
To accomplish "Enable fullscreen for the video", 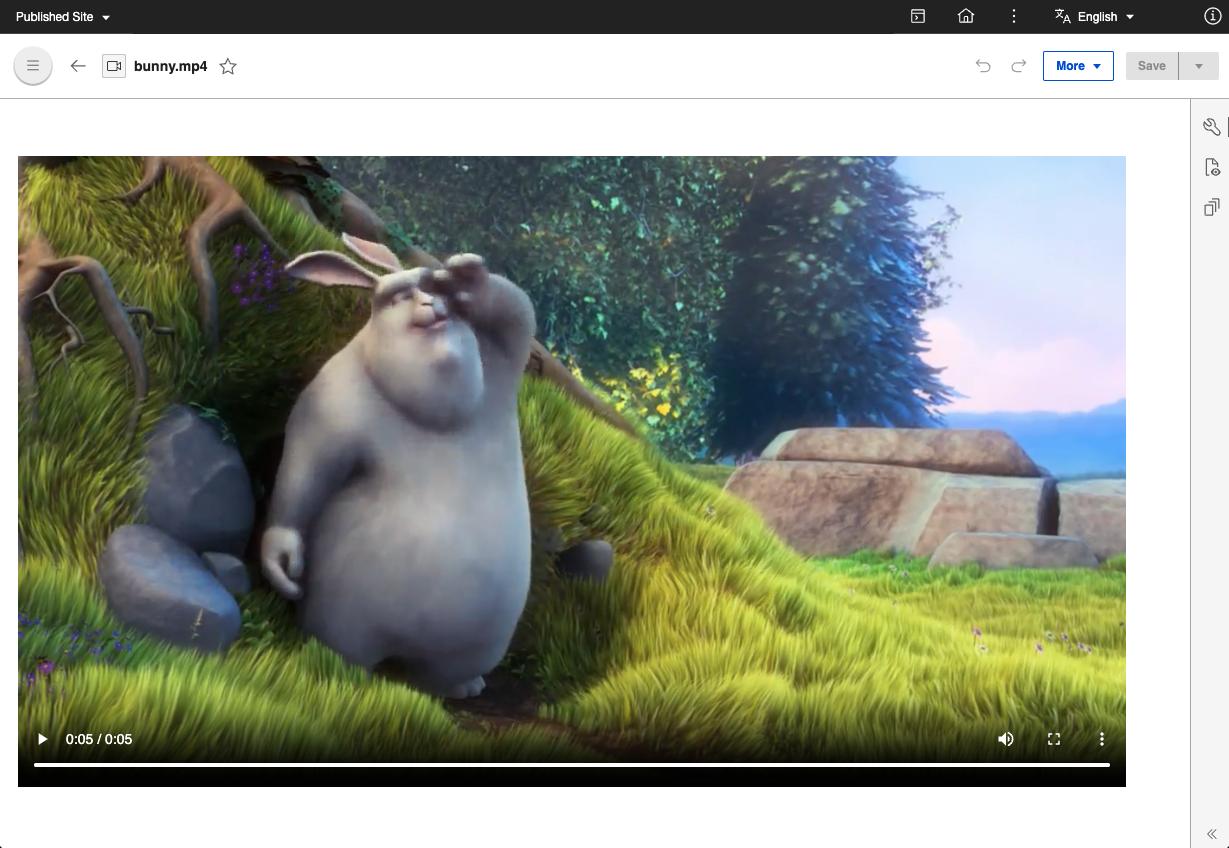I will point(1054,739).
